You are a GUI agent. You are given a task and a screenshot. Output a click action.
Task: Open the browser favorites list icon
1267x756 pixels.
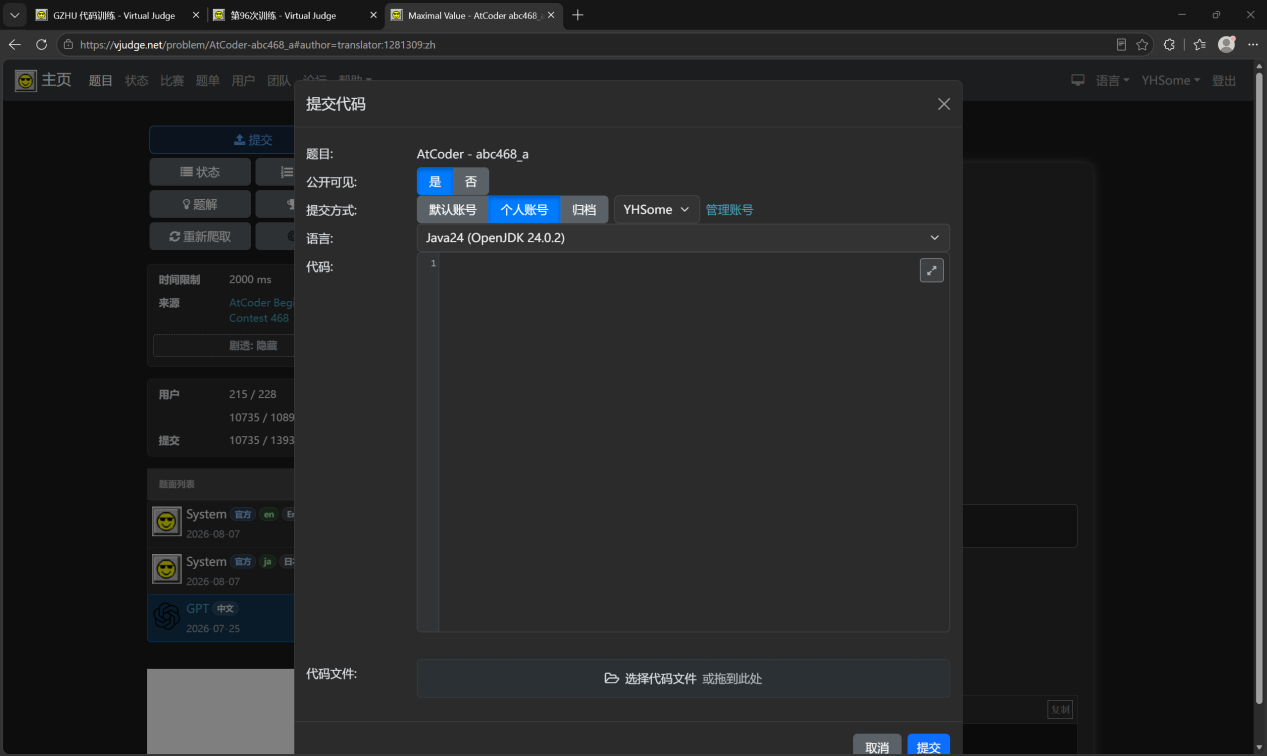point(1200,44)
